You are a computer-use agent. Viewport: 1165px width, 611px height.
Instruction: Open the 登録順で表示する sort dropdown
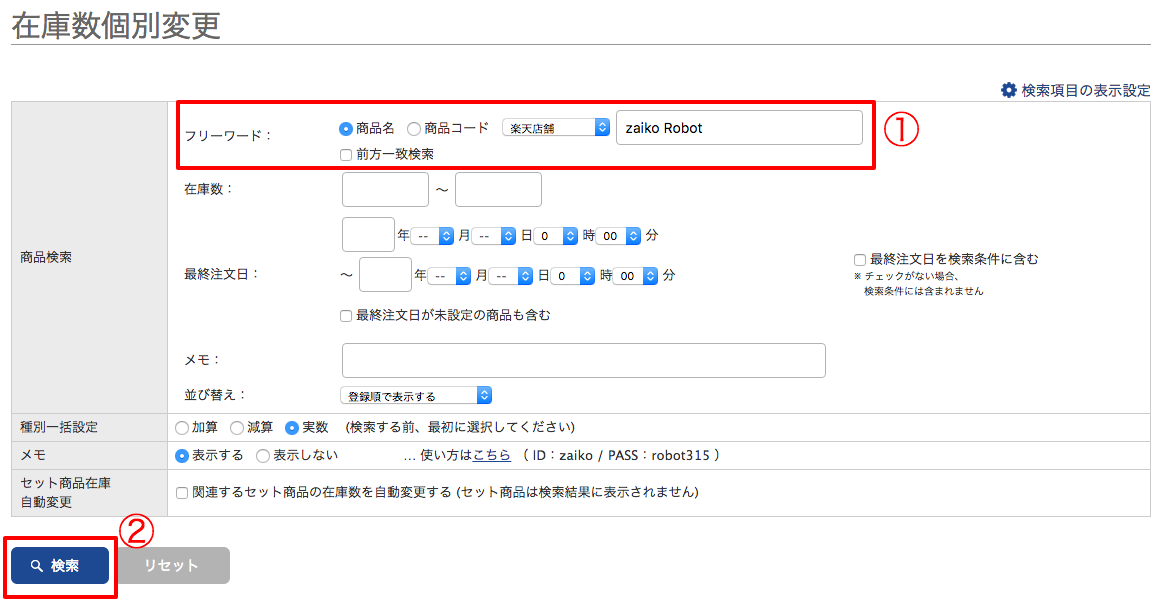[x=416, y=396]
